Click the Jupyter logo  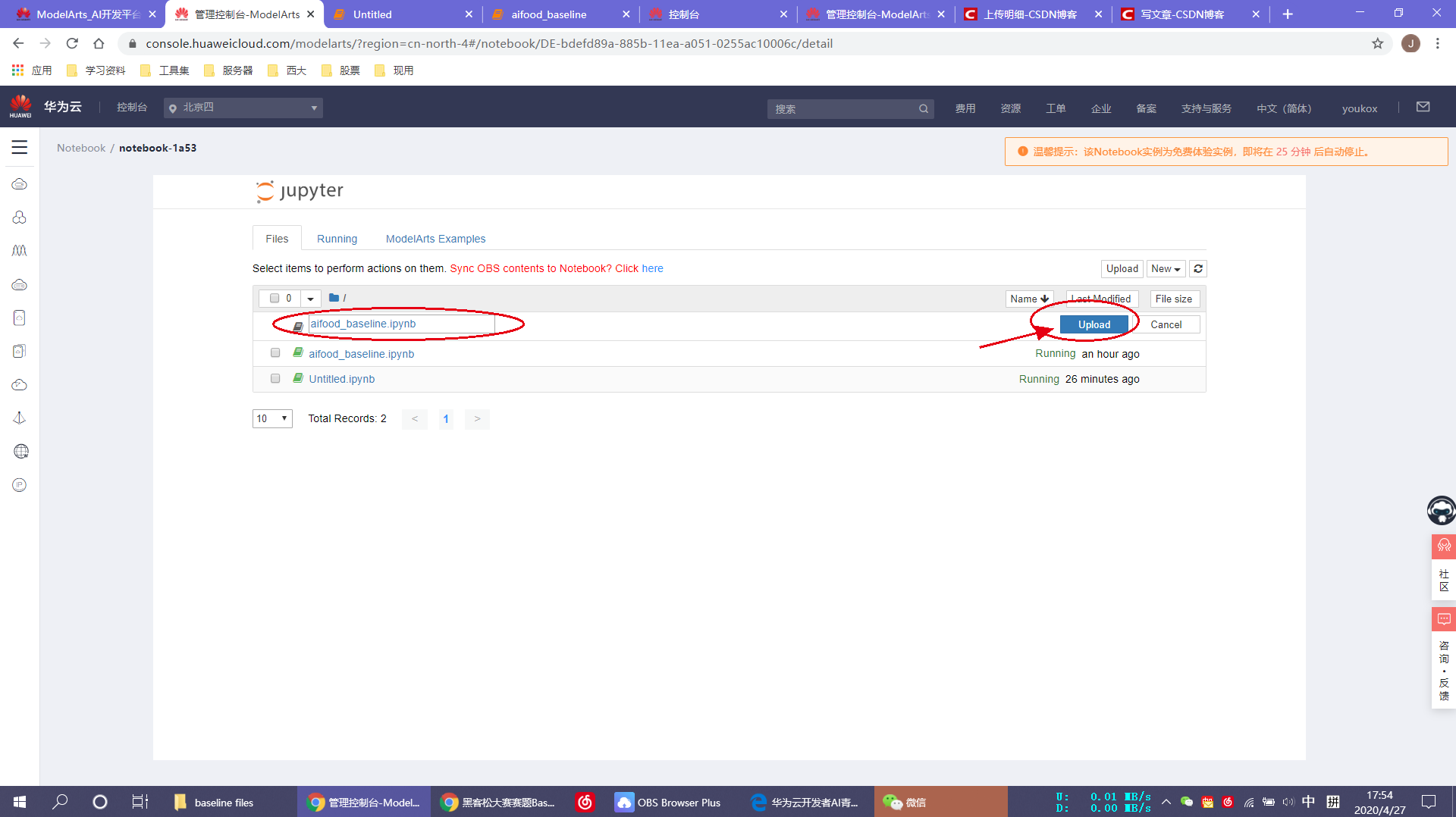pyautogui.click(x=300, y=191)
